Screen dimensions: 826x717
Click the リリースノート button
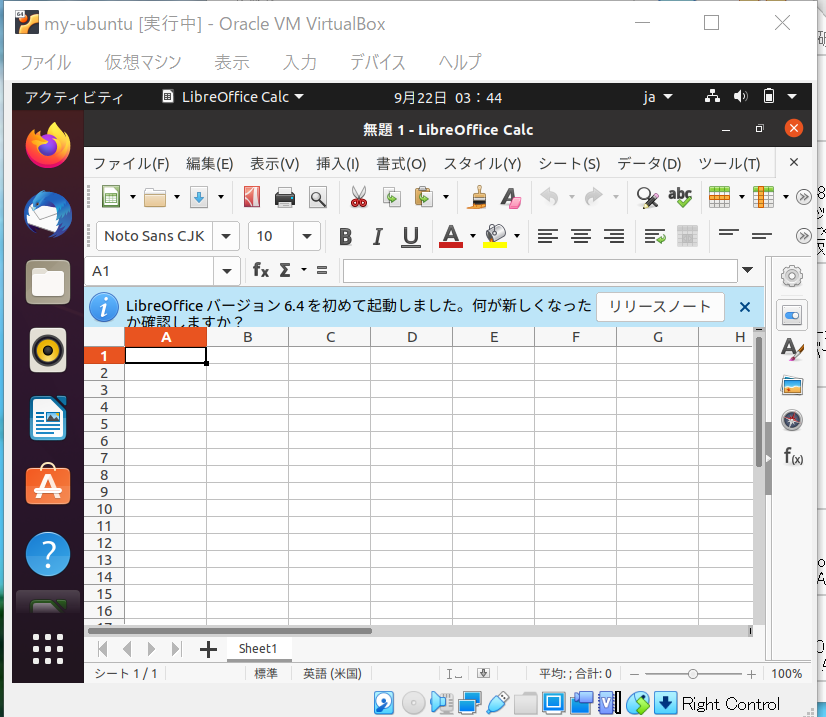coord(660,307)
